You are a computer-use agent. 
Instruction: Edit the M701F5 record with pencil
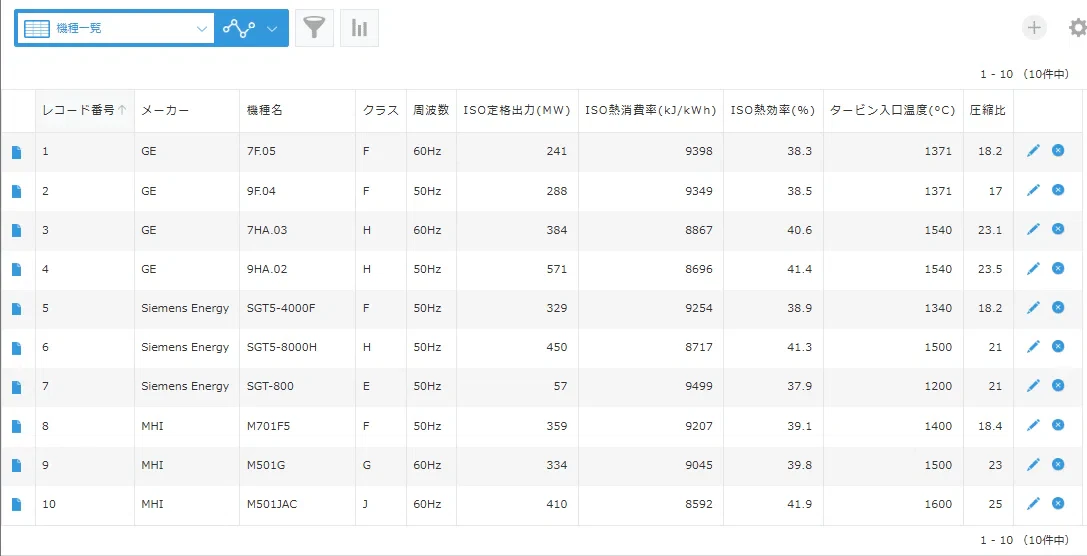tap(1033, 425)
